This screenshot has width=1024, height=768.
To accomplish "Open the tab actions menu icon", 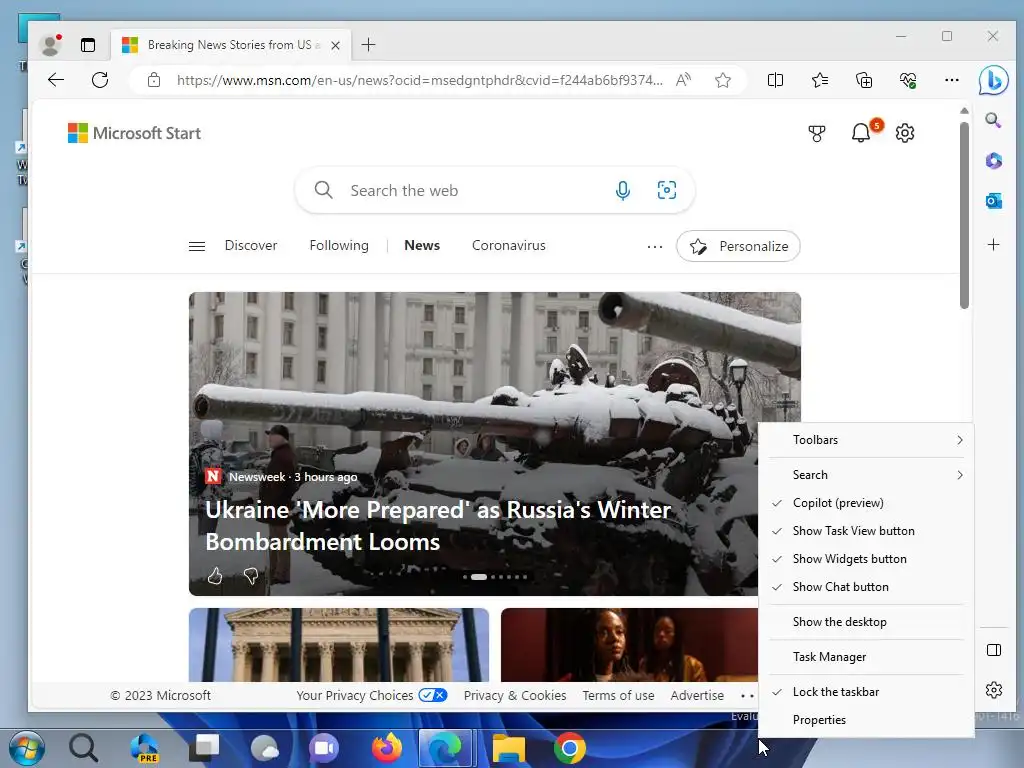I will point(88,45).
